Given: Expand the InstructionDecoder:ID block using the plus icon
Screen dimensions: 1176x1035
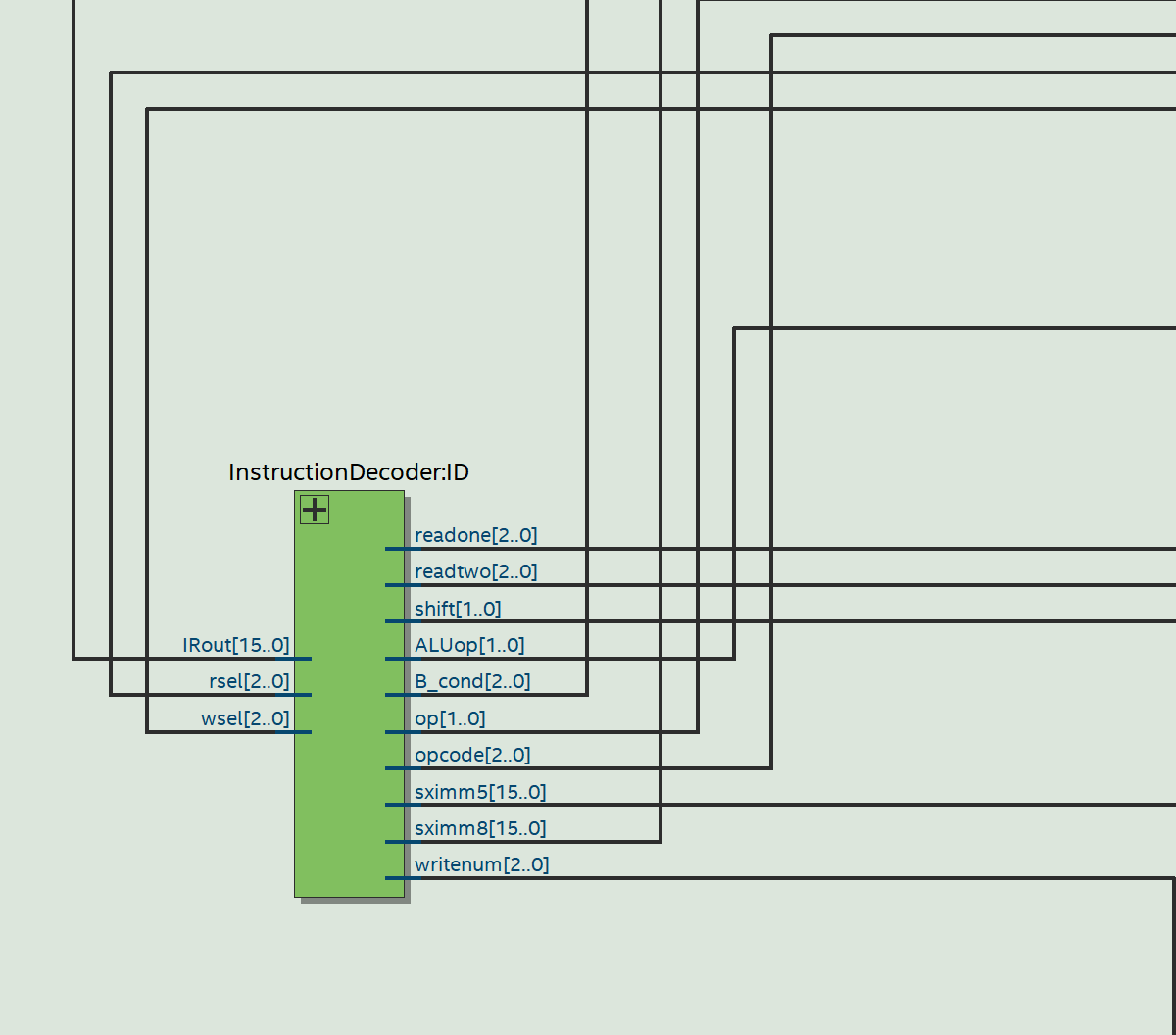Looking at the screenshot, I should coord(314,509).
